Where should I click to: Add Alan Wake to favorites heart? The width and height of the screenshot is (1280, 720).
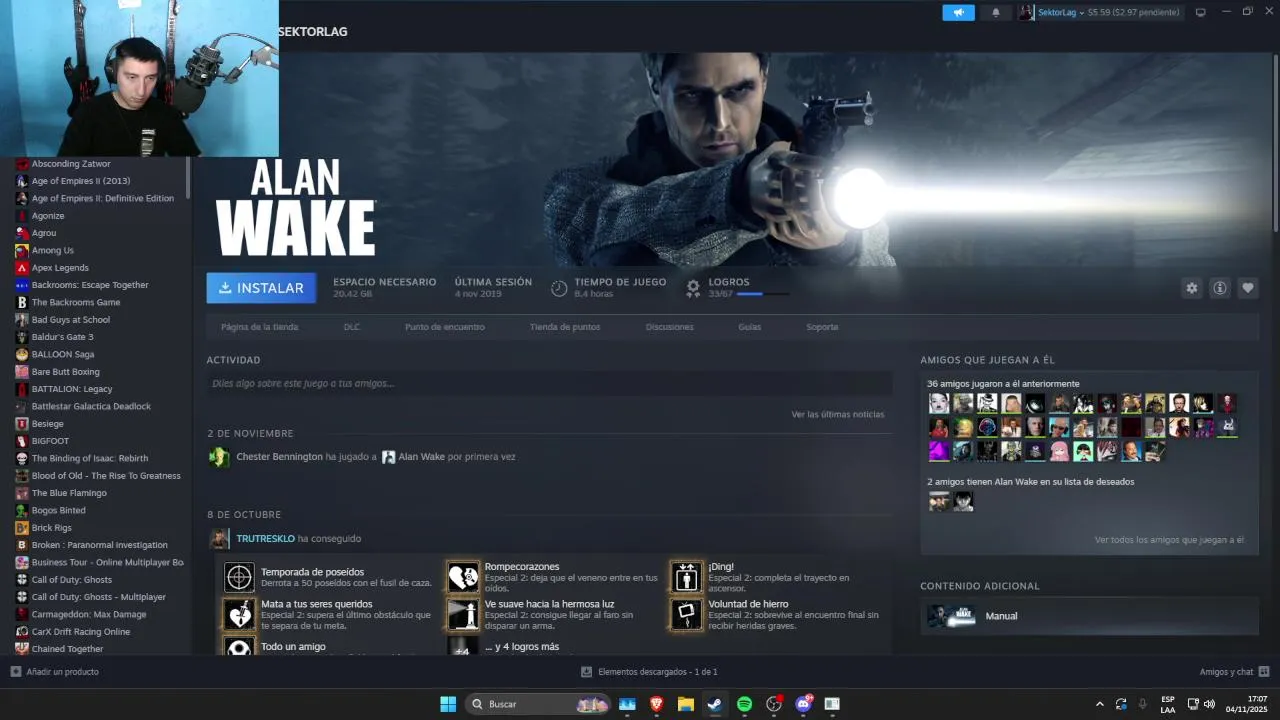(1247, 288)
